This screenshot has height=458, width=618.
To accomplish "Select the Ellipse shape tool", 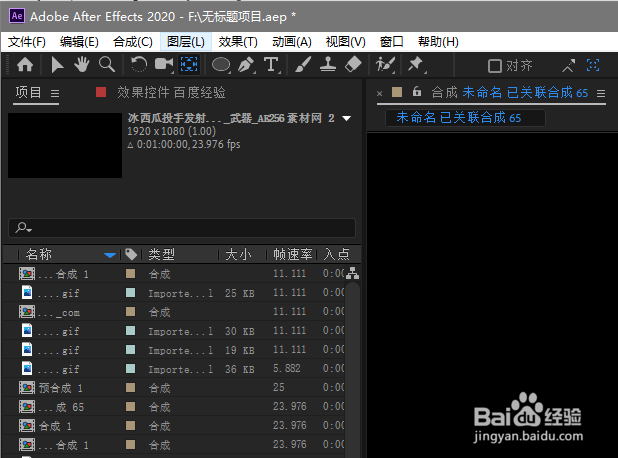I will (221, 65).
